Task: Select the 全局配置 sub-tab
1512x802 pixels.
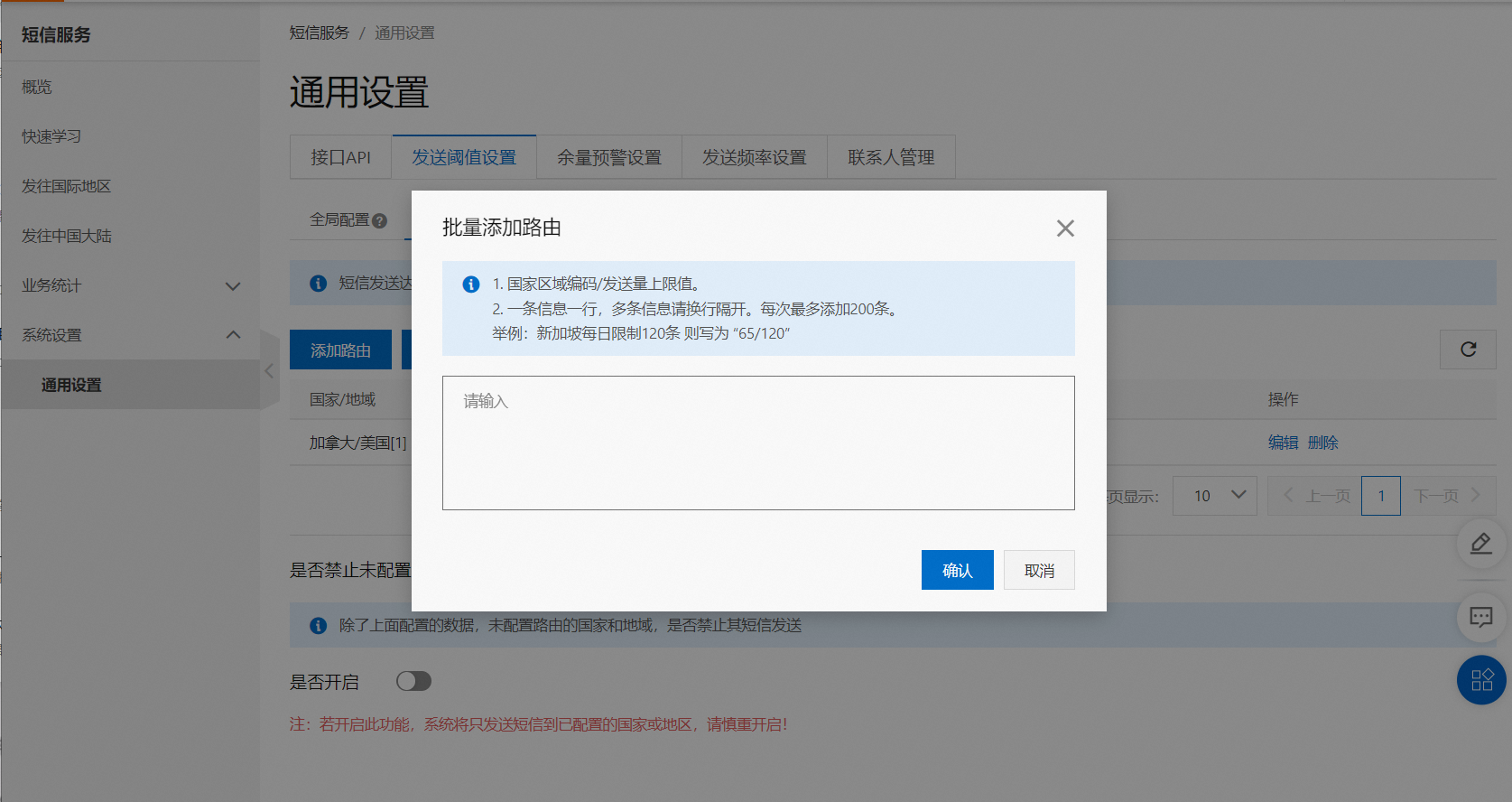Action: point(339,219)
